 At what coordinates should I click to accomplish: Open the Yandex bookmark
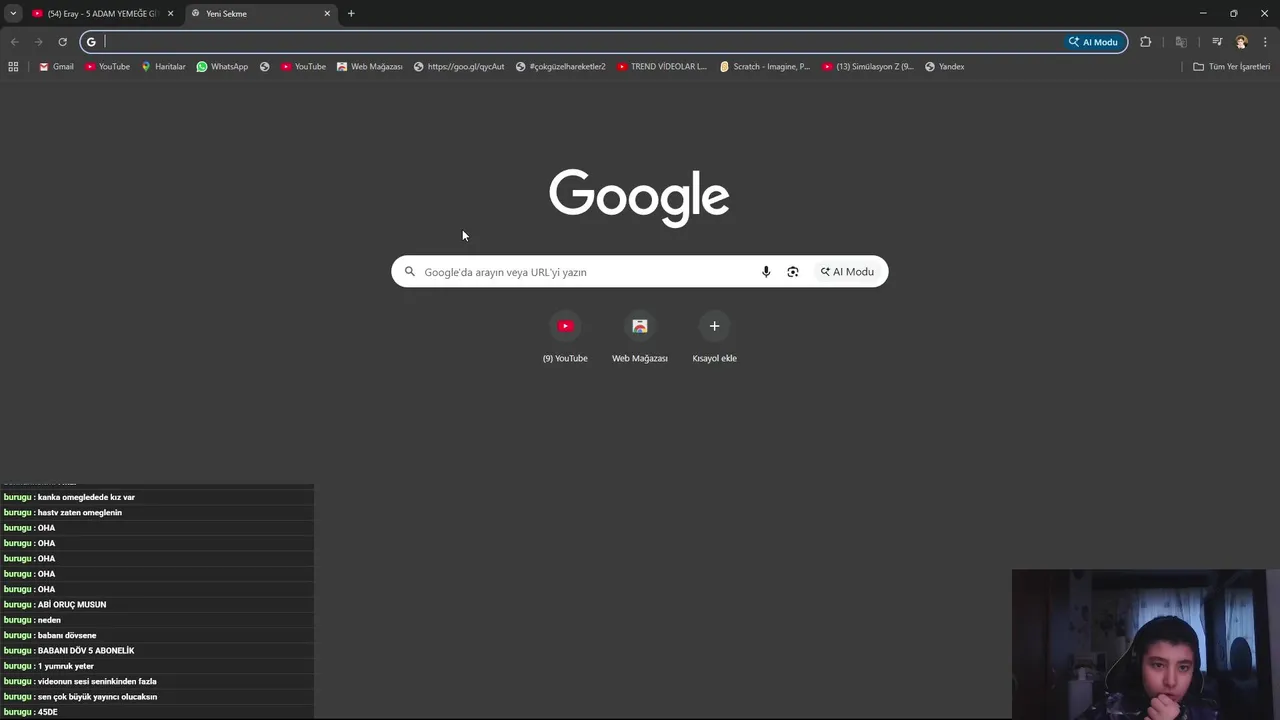(944, 67)
